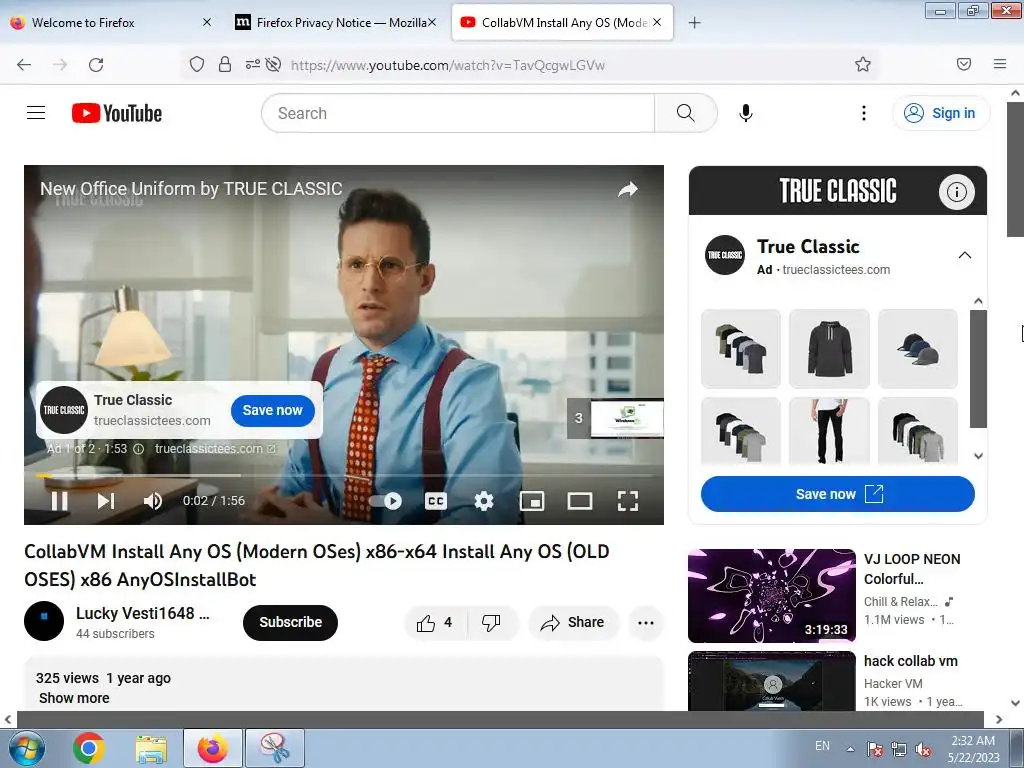The height and width of the screenshot is (768, 1024).
Task: Switch to theater mode
Action: (580, 501)
